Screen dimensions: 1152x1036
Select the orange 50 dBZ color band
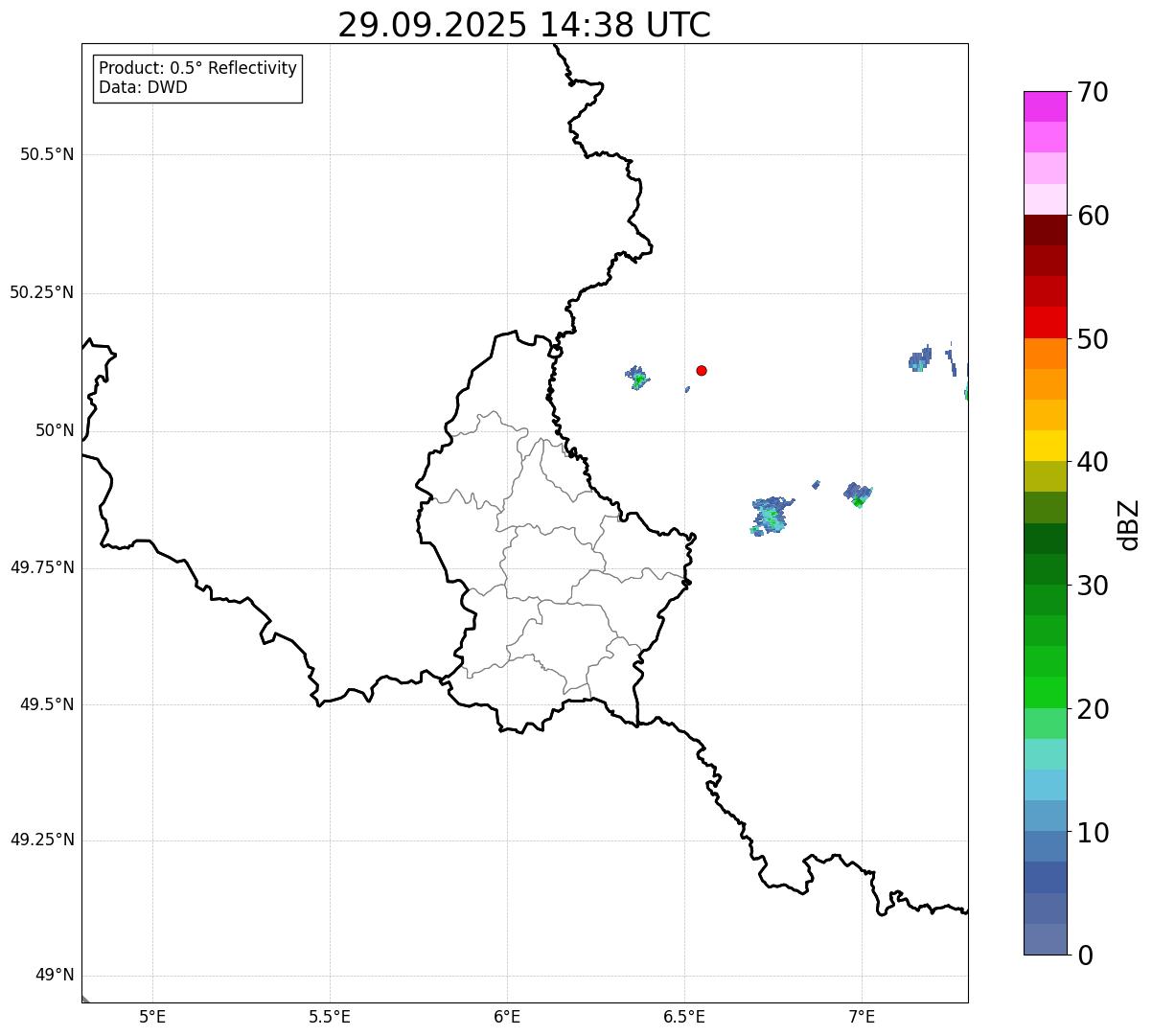[1045, 354]
